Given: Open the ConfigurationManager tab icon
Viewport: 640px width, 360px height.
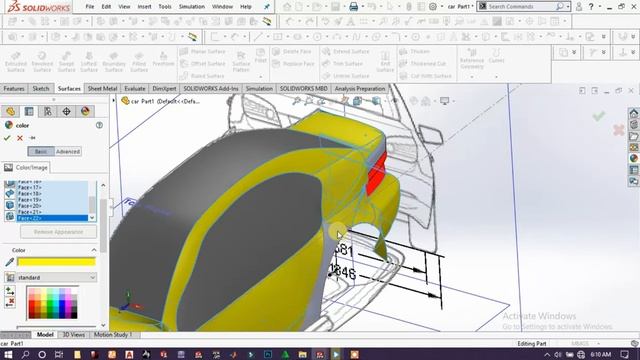Looking at the screenshot, I should (48, 111).
